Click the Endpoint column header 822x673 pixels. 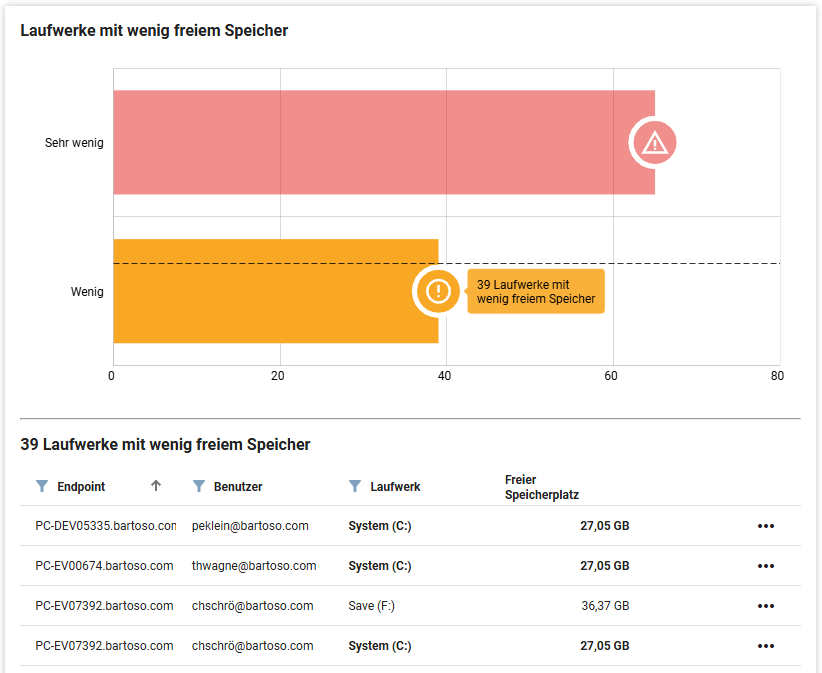click(81, 487)
